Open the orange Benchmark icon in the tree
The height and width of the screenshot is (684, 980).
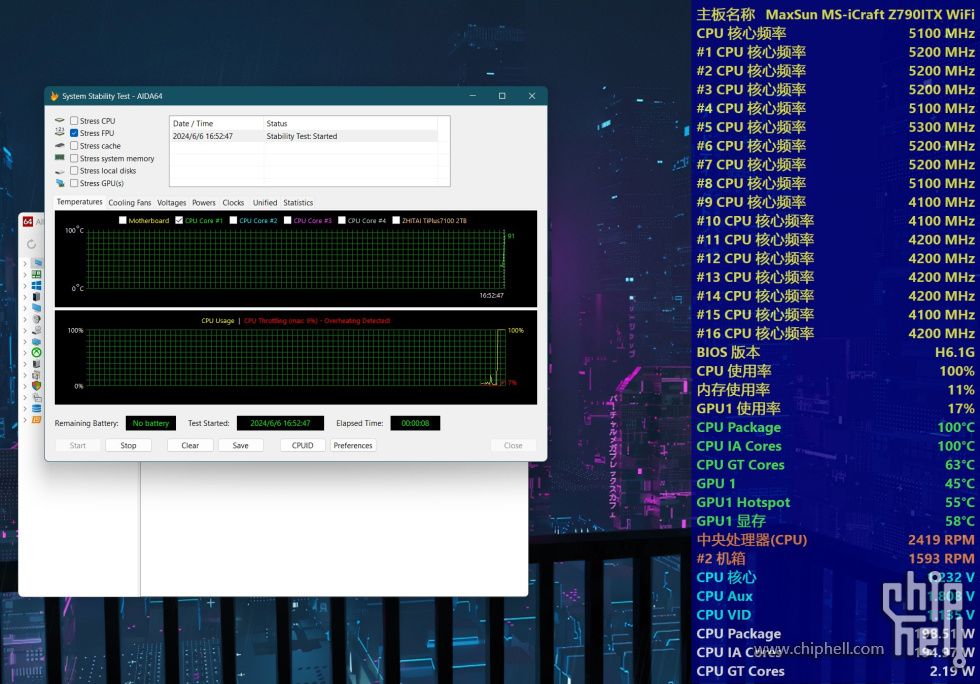(x=37, y=420)
